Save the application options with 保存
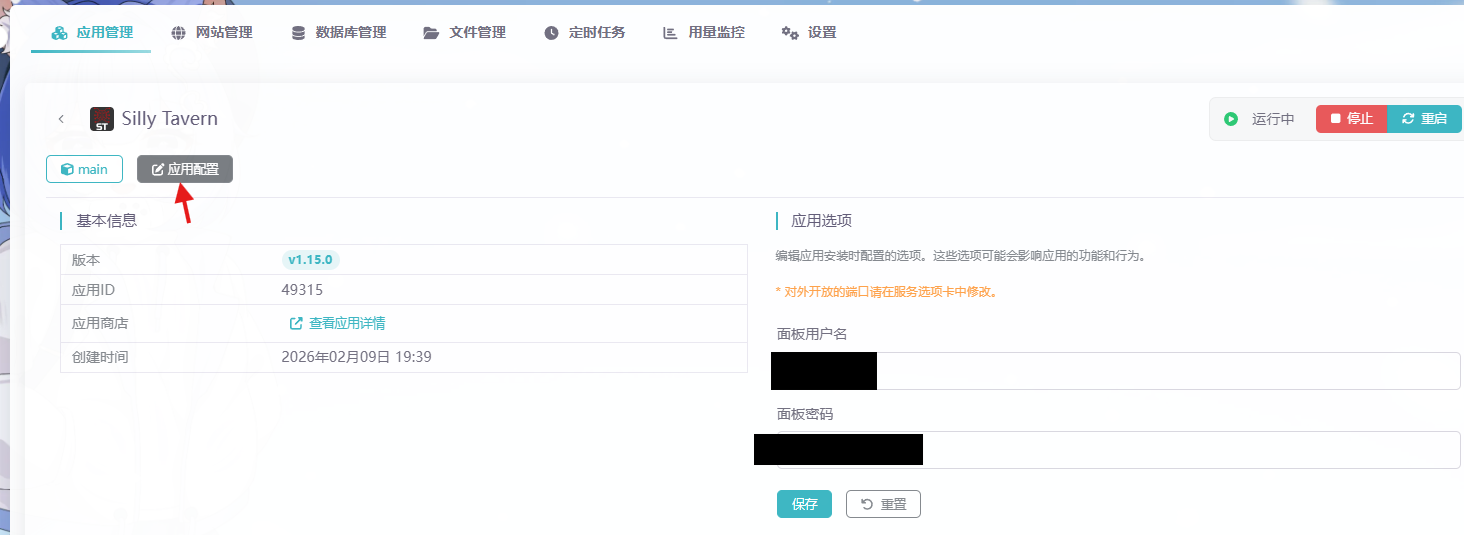 (804, 504)
